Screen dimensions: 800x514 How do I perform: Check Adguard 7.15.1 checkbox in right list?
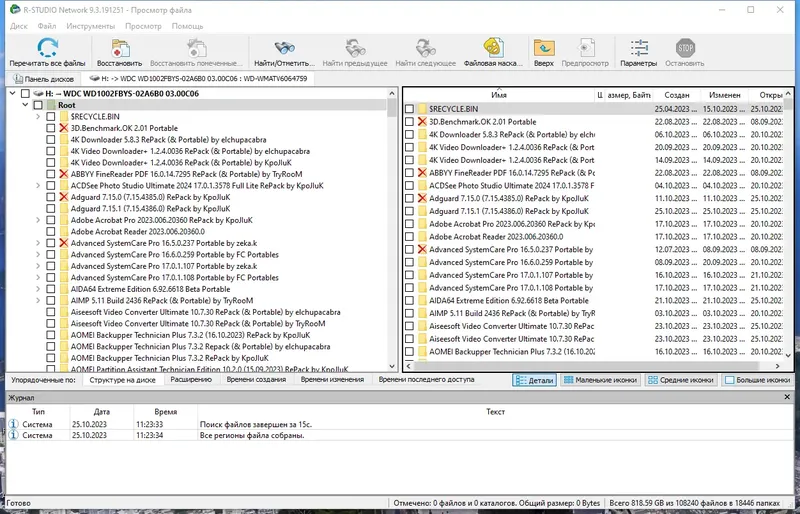[409, 211]
